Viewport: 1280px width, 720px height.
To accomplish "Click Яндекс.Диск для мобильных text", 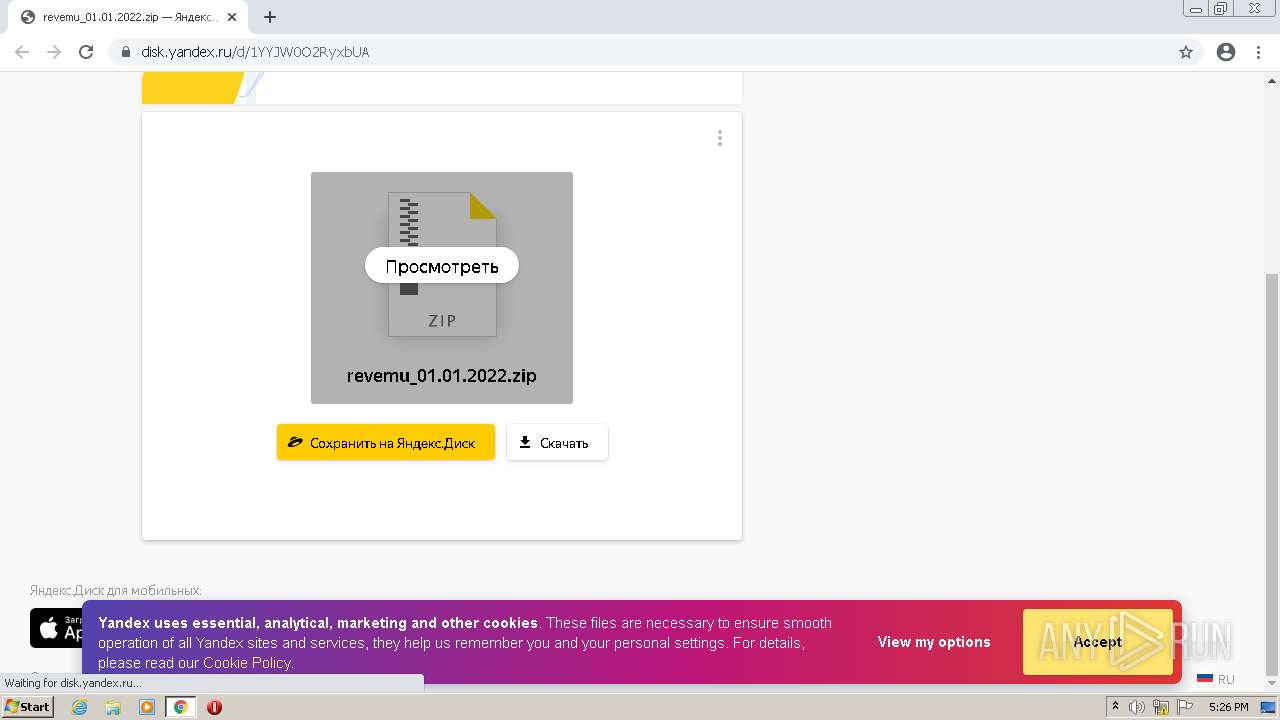I will (115, 591).
